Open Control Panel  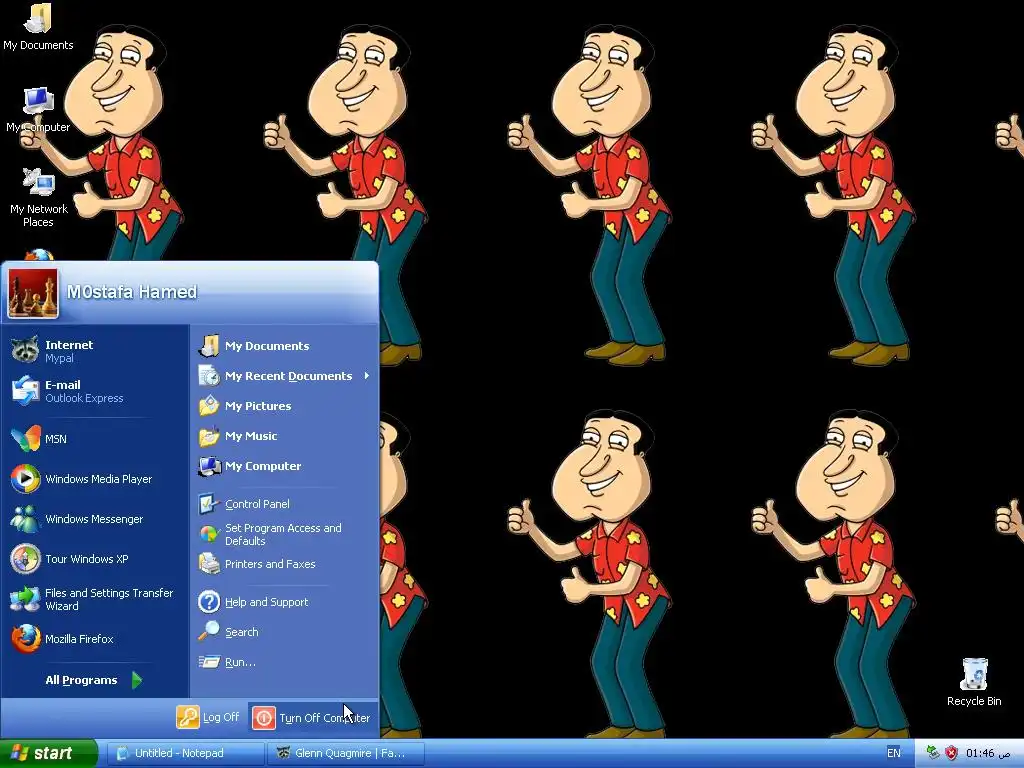pyautogui.click(x=285, y=504)
